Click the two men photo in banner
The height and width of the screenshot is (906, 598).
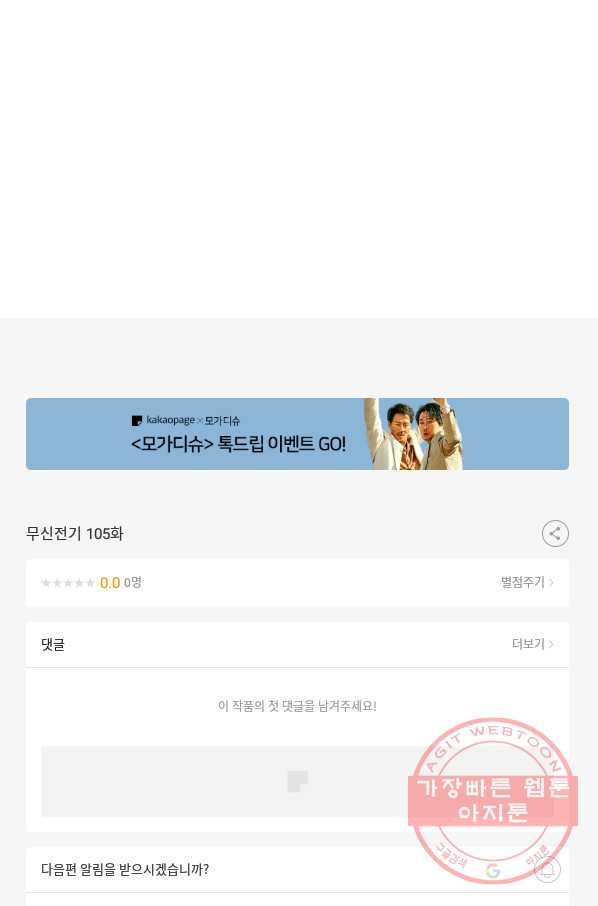pos(413,434)
